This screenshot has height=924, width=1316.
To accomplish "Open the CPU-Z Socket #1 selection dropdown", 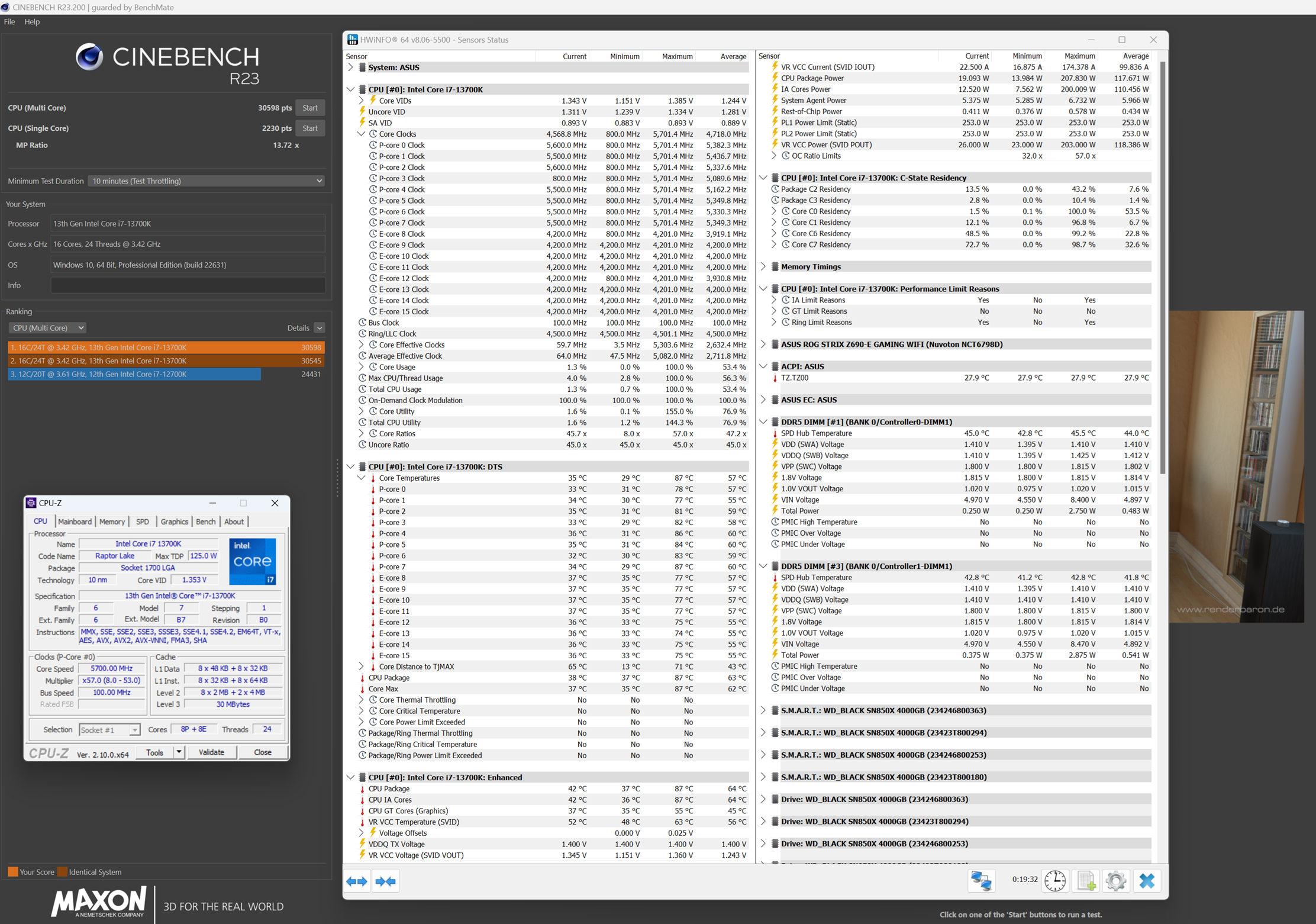I will coord(109,730).
